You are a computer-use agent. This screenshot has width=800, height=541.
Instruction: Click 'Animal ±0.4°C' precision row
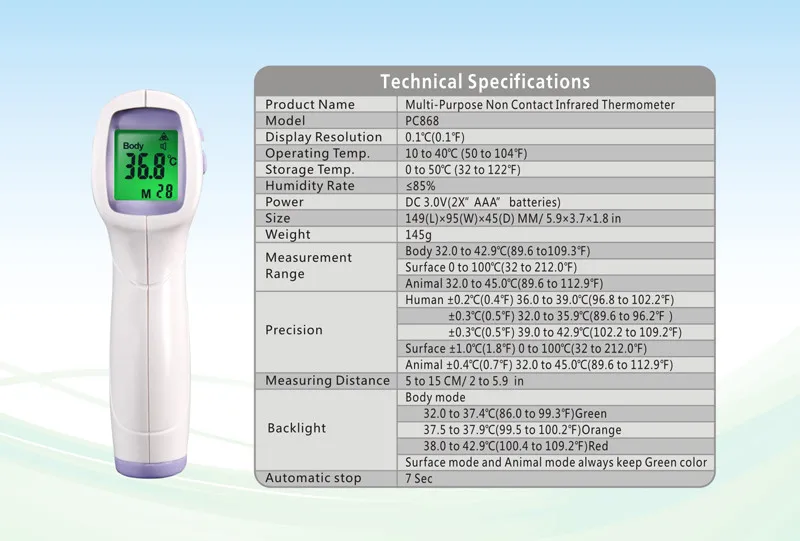556,365
